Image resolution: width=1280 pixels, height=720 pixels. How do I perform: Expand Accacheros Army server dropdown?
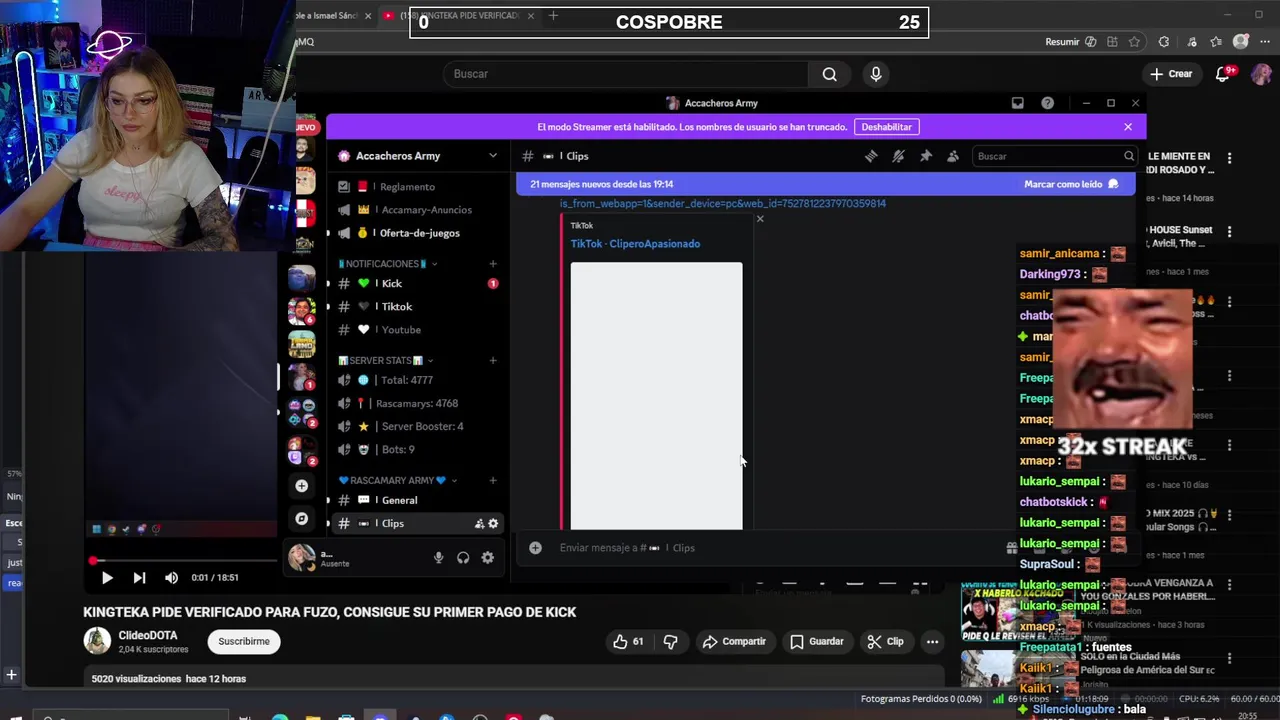click(493, 156)
